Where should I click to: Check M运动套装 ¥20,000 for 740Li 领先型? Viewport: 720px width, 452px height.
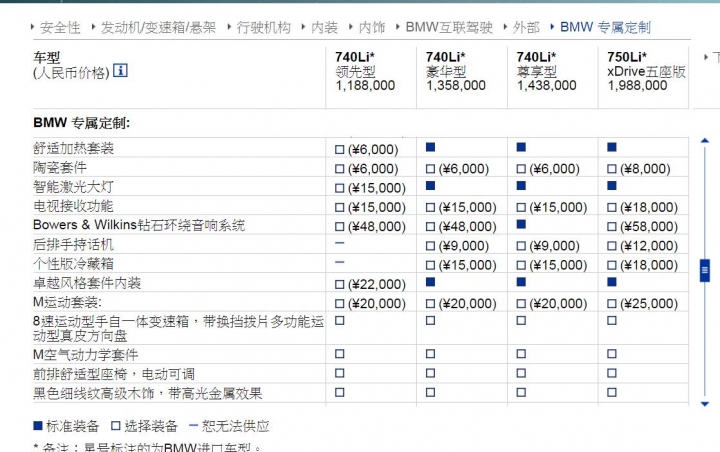tap(340, 304)
